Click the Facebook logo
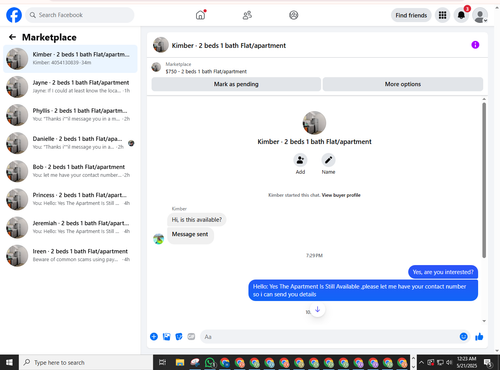Viewport: 500px width, 370px height. tap(14, 15)
